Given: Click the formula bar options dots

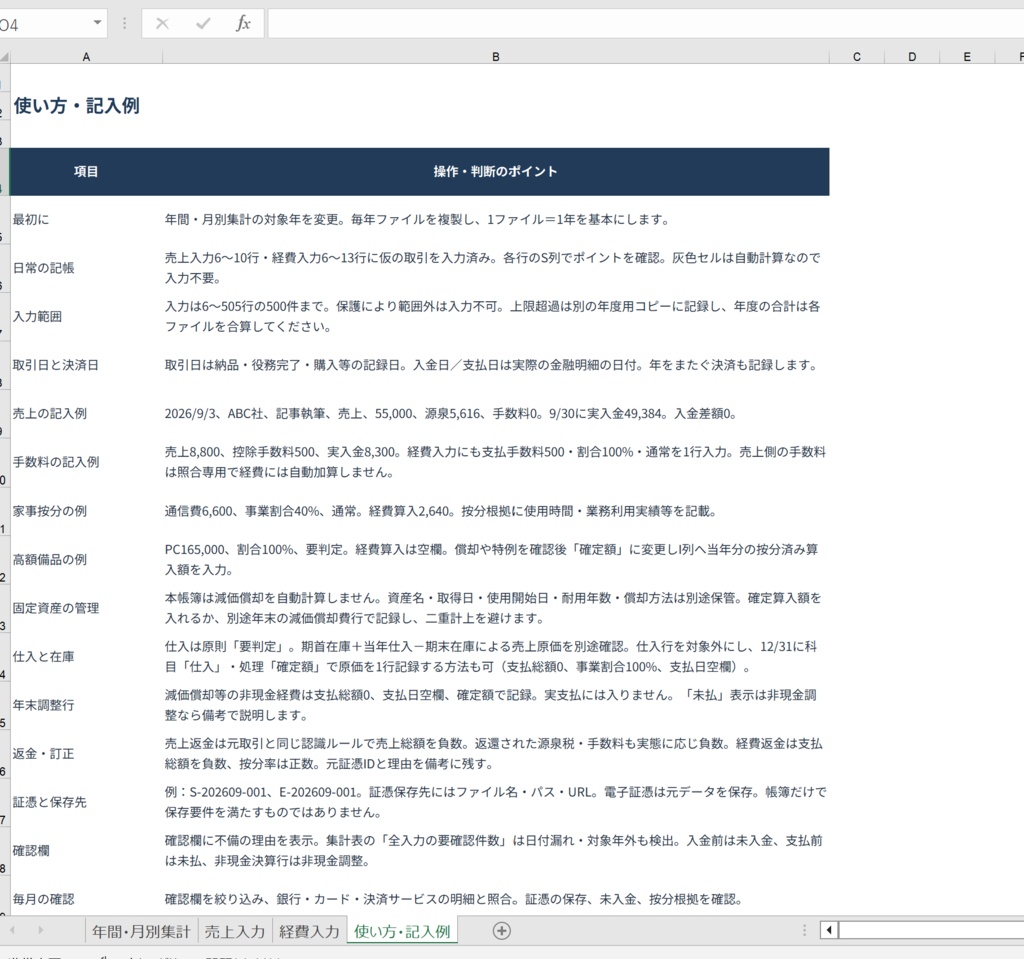Looking at the screenshot, I should pyautogui.click(x=124, y=24).
